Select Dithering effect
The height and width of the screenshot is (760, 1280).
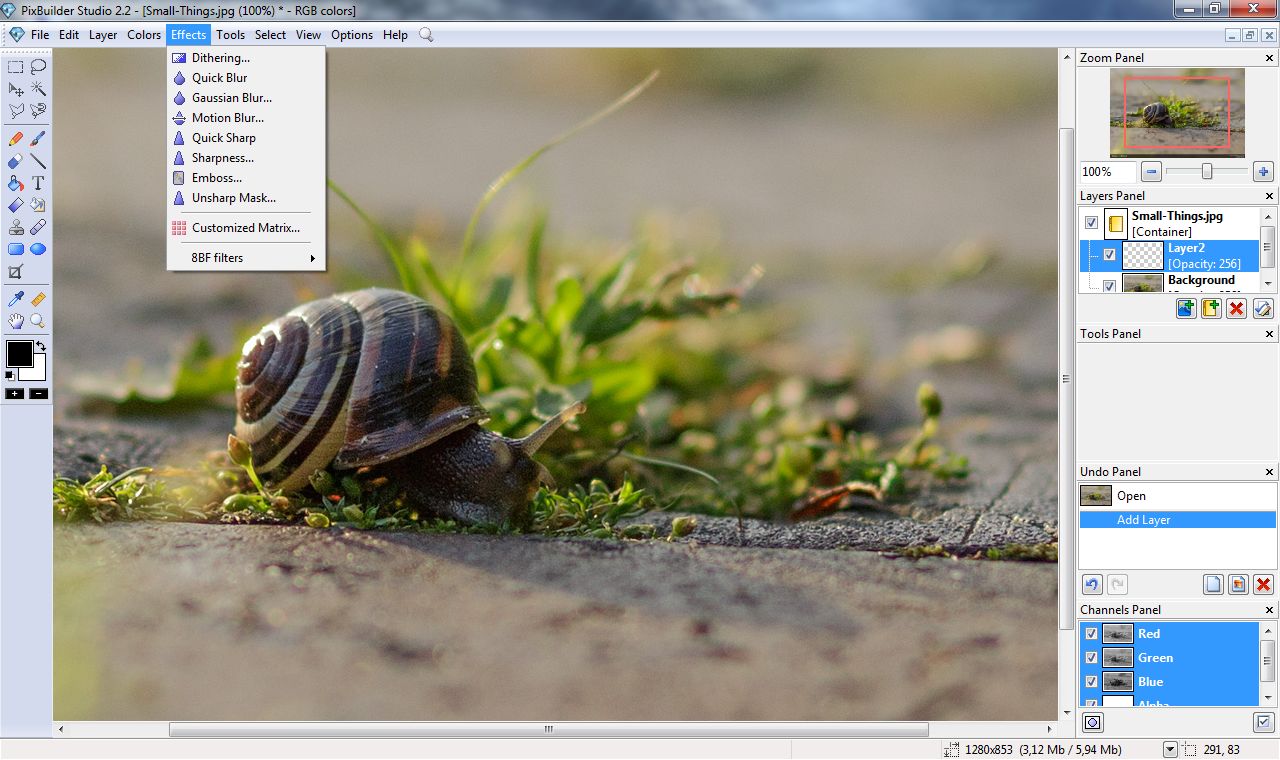[246, 57]
